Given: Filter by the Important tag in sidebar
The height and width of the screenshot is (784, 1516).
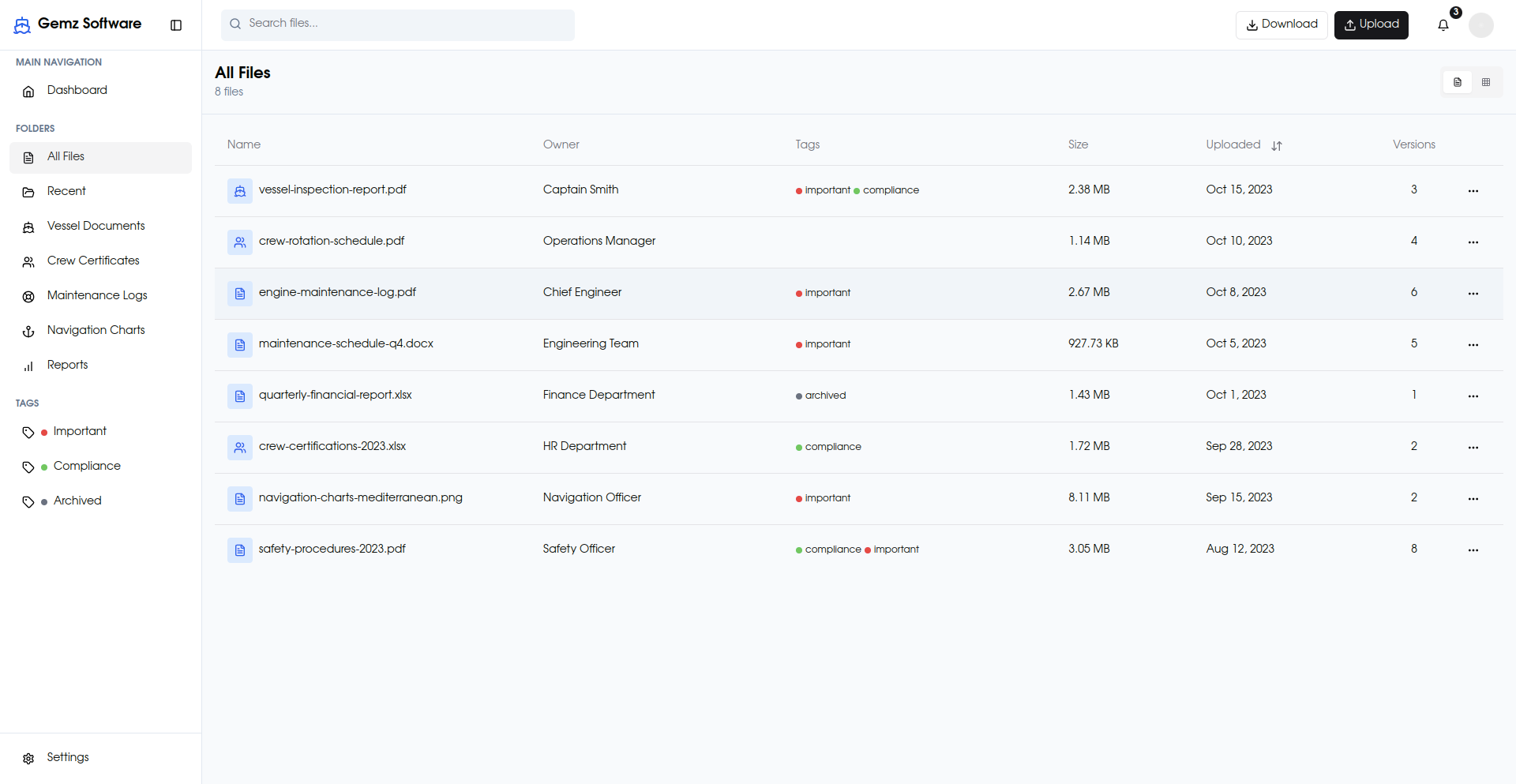Looking at the screenshot, I should tap(100, 432).
